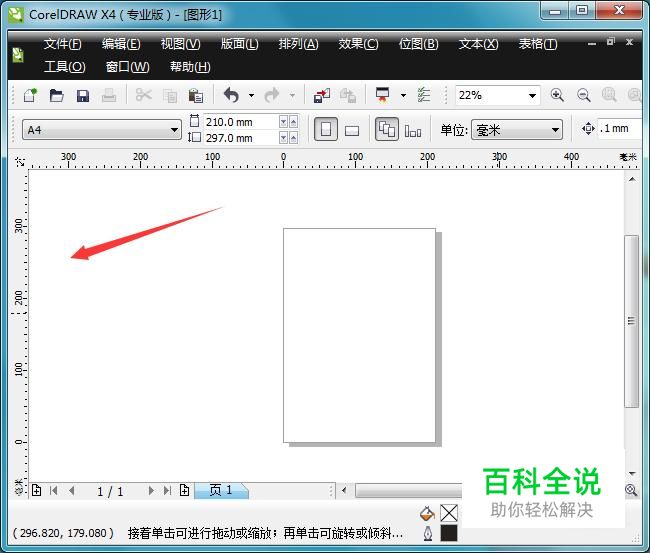Click the fill bucket icon in status bar

[427, 514]
